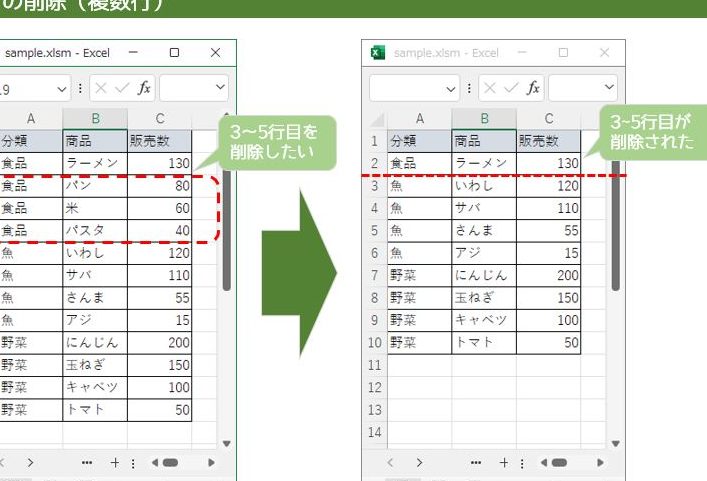Click scroll right arrow in left window

click(211, 463)
